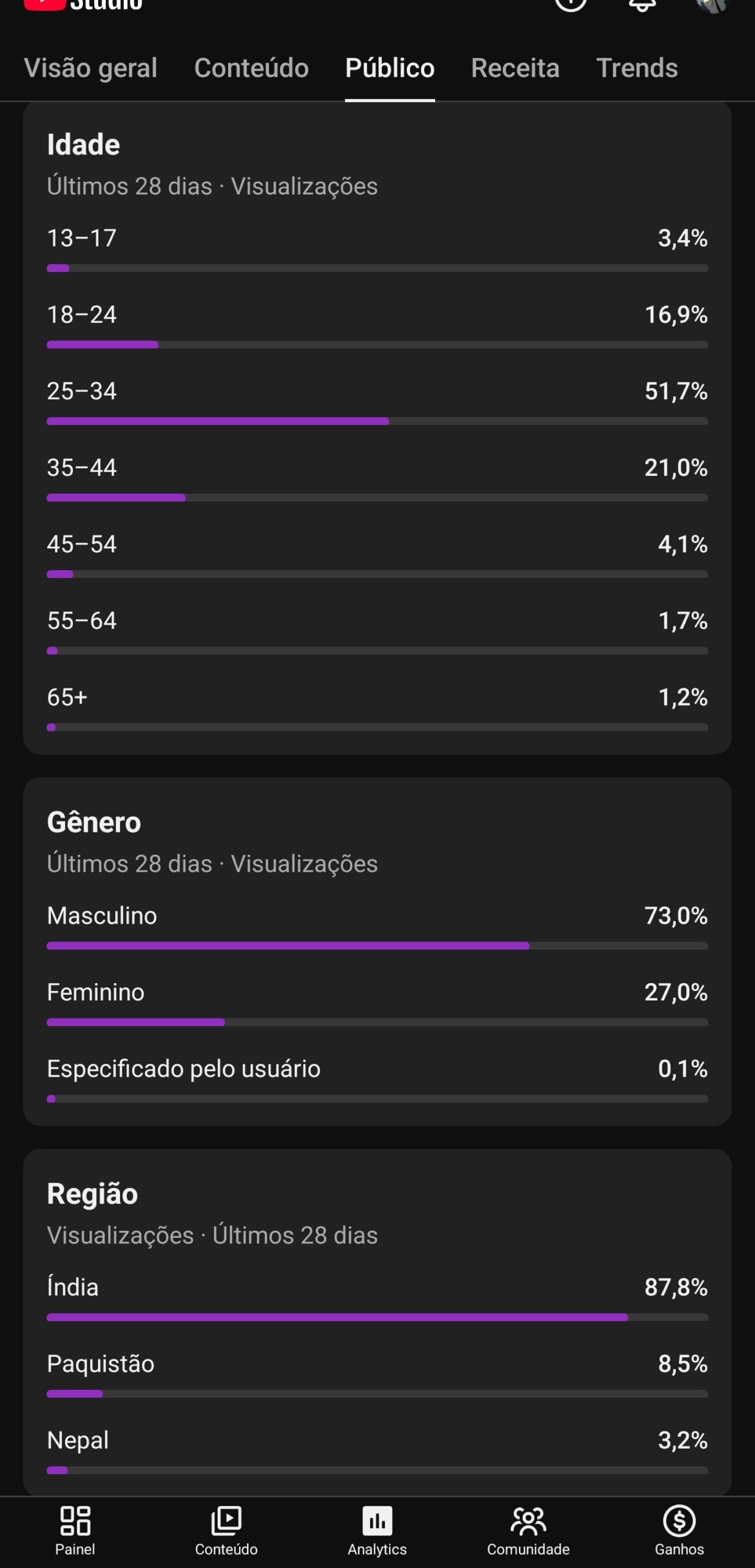Tap the circled icon left of bell

571,5
